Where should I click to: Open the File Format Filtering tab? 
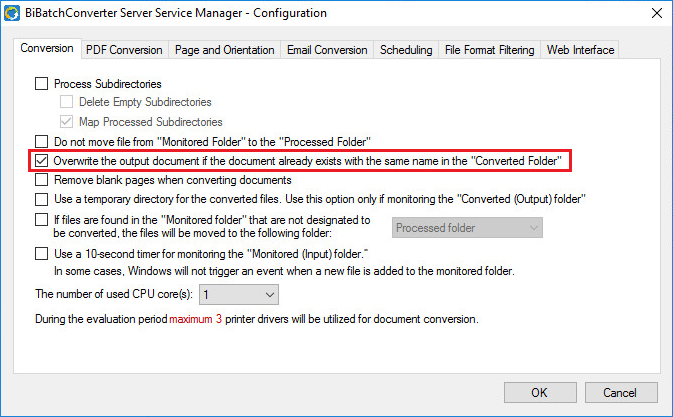490,50
